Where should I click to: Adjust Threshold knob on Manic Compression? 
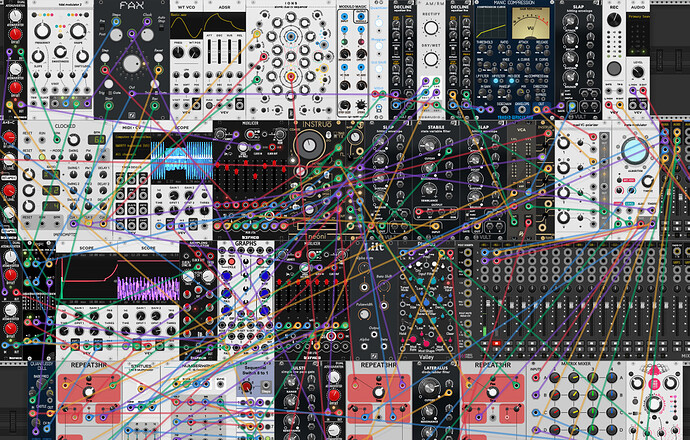point(484,50)
